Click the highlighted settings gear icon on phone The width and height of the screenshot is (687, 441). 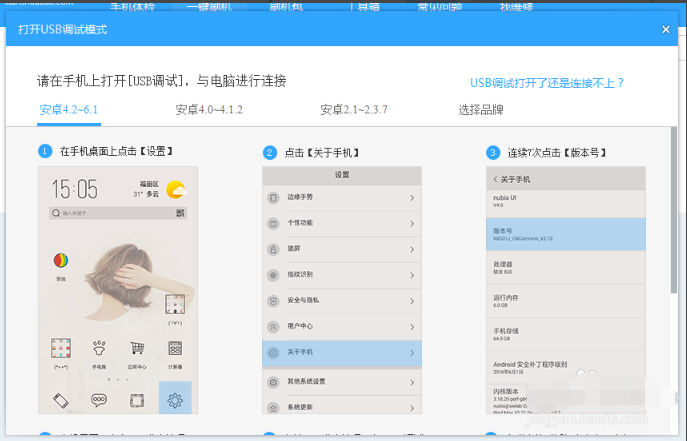coord(175,400)
